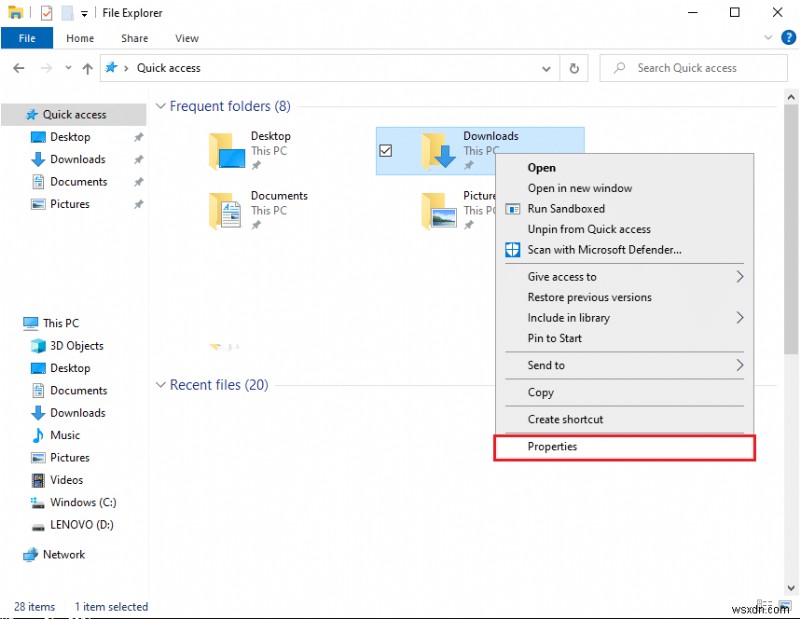Open the Customize Quick Access Toolbar dropdown

pyautogui.click(x=84, y=12)
